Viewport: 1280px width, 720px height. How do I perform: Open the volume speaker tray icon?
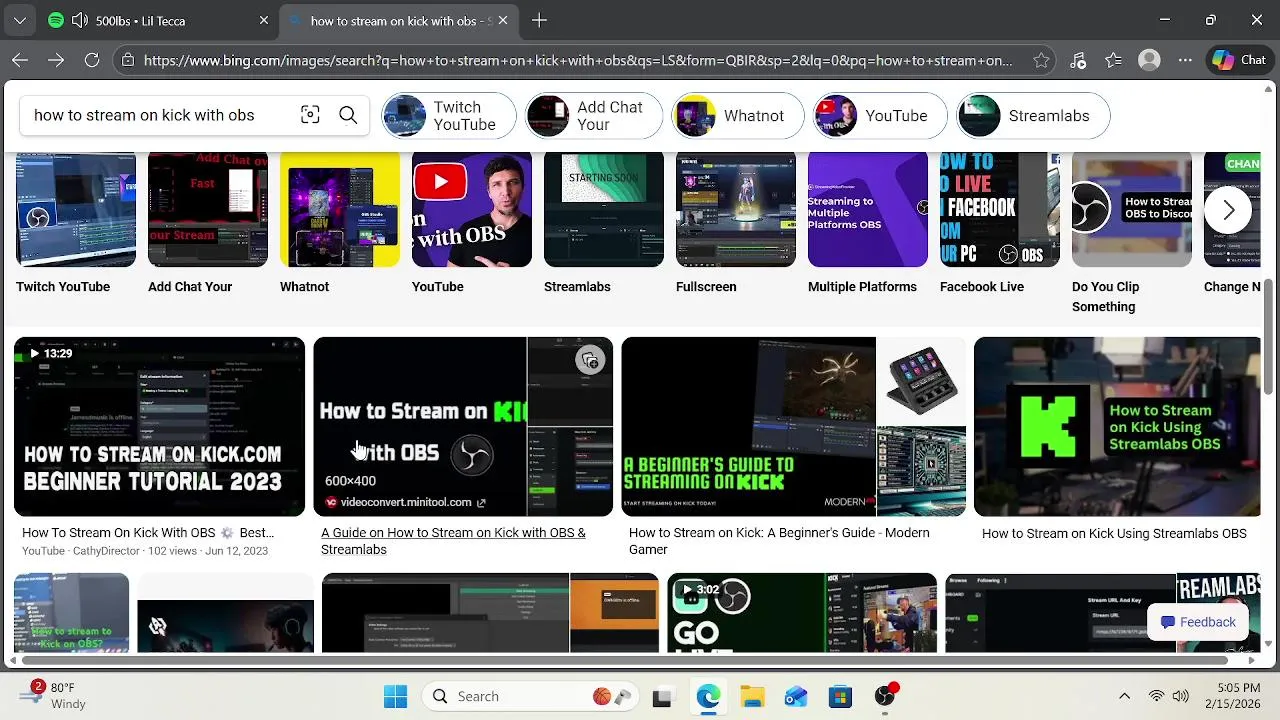[1180, 696]
